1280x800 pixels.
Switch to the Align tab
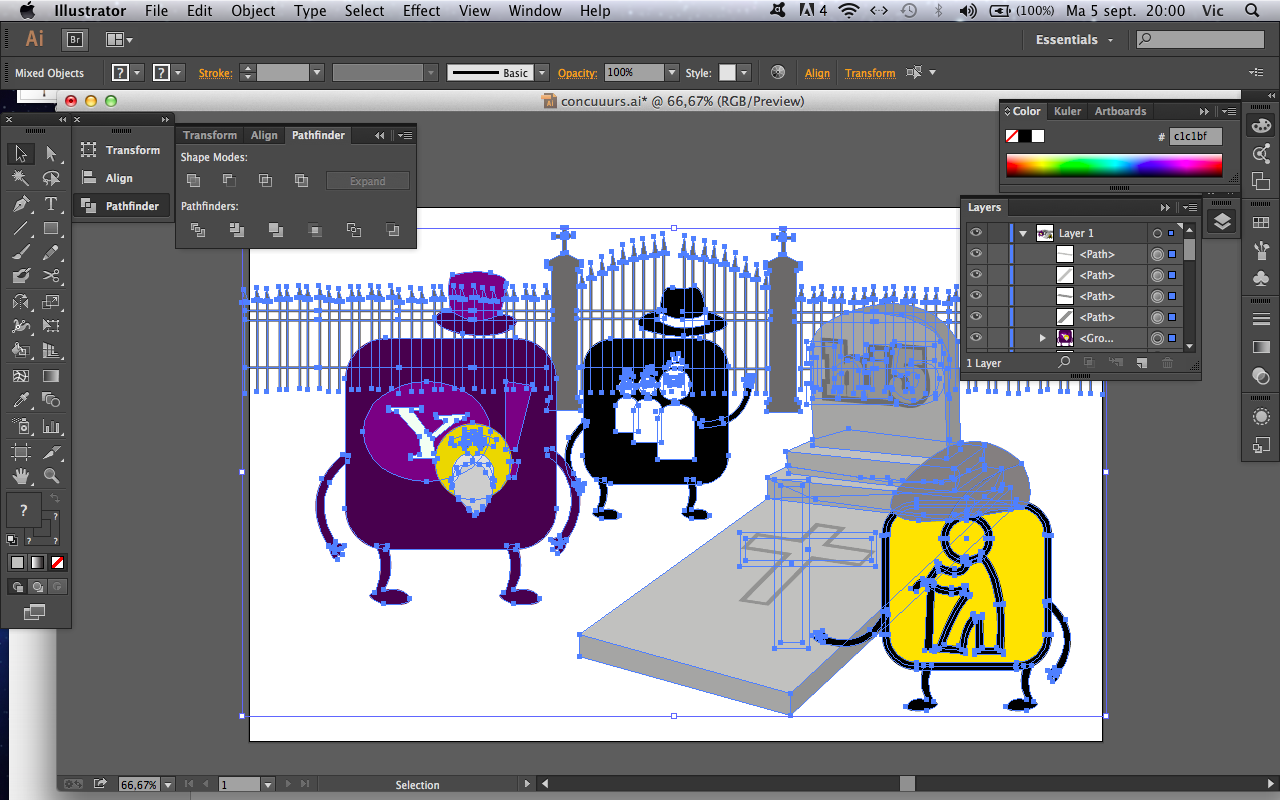click(x=264, y=135)
